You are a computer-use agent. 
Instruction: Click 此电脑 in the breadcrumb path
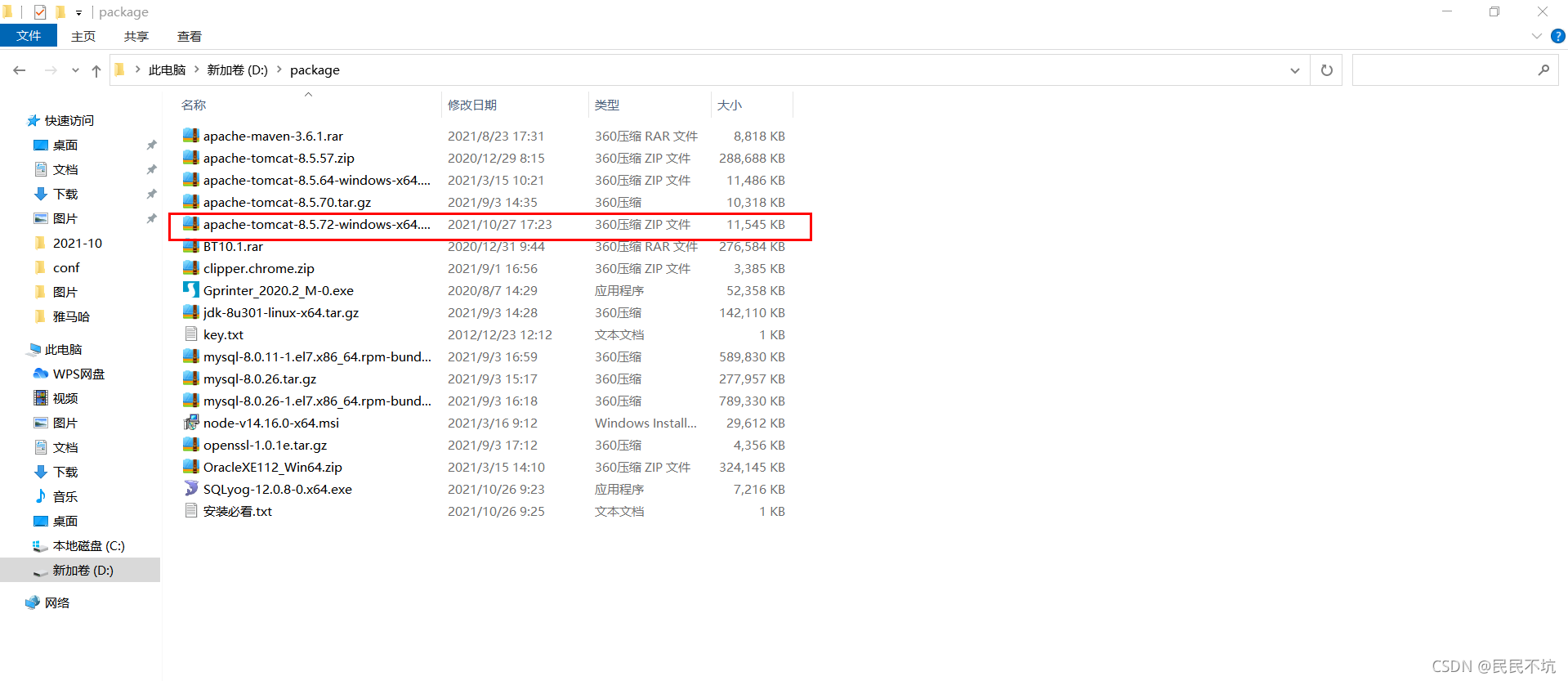[x=168, y=69]
